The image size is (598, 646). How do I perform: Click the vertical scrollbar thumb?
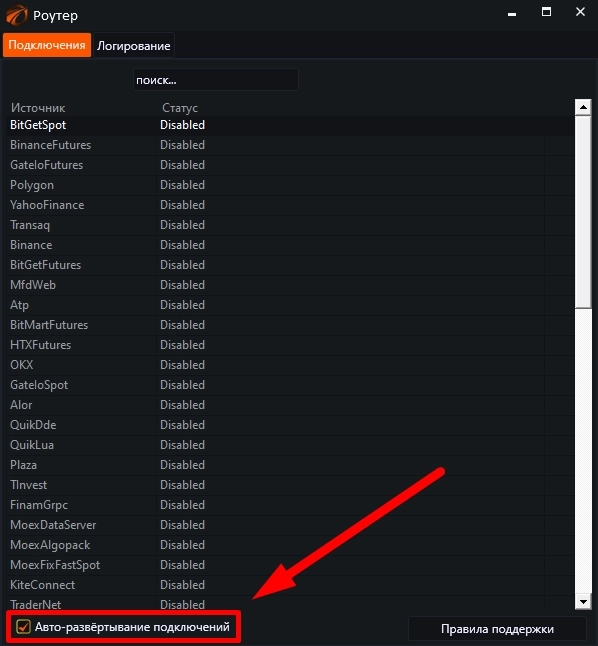pyautogui.click(x=583, y=212)
